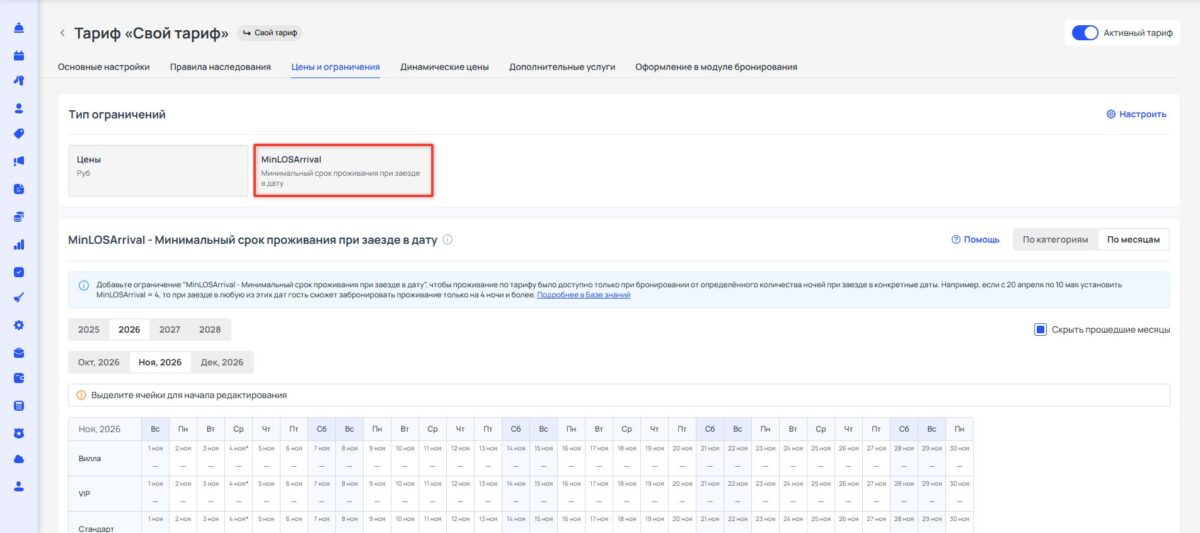Open the cloud icon in the sidebar
Viewport: 1200px width, 533px height.
coord(19,460)
